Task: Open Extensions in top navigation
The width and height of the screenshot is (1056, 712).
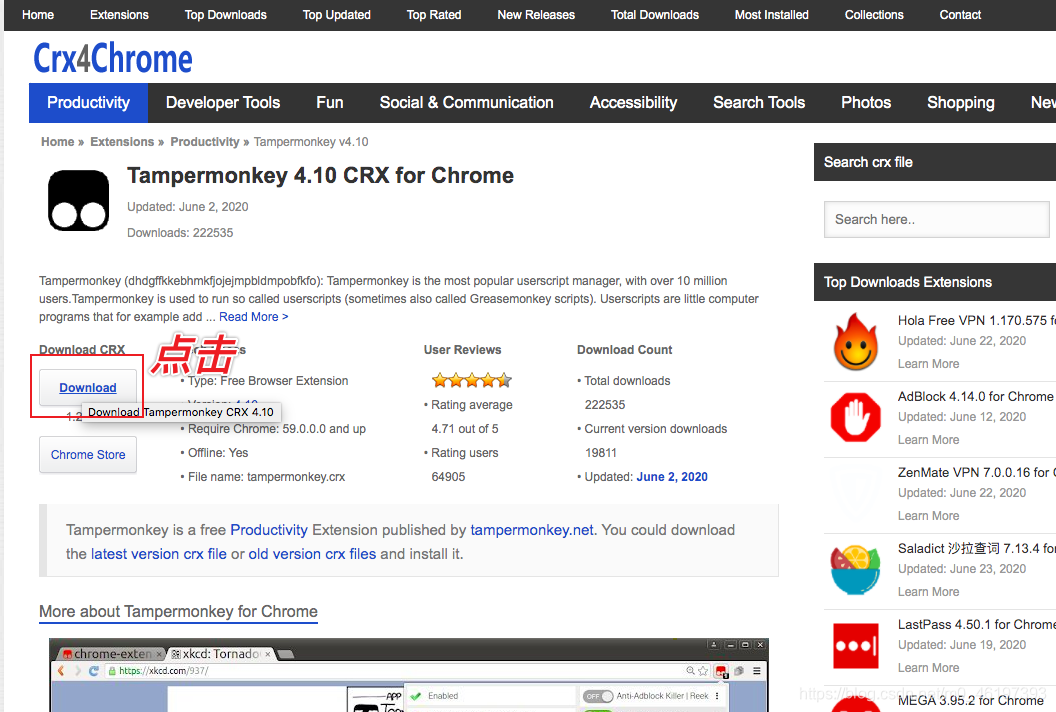Action: 119,15
